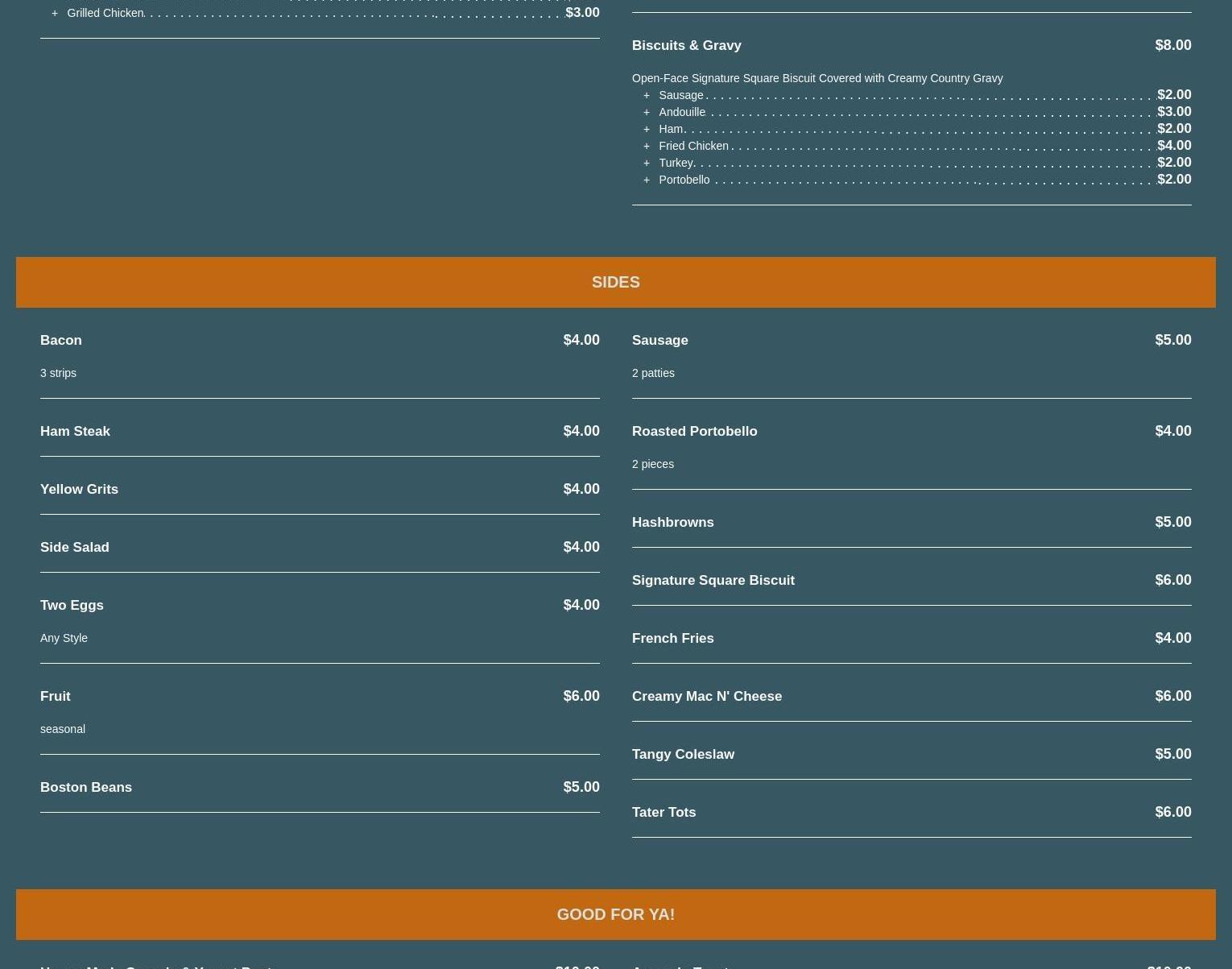Viewport: 1232px width, 969px height.
Task: Click the plus sign next to Ham add-on
Action: (646, 129)
